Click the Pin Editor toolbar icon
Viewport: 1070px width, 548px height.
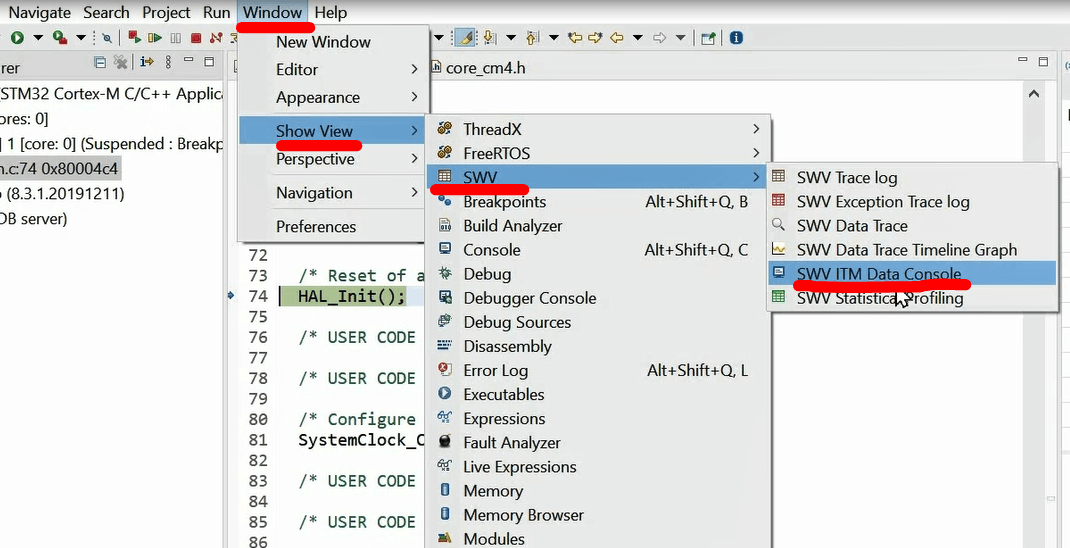(708, 38)
